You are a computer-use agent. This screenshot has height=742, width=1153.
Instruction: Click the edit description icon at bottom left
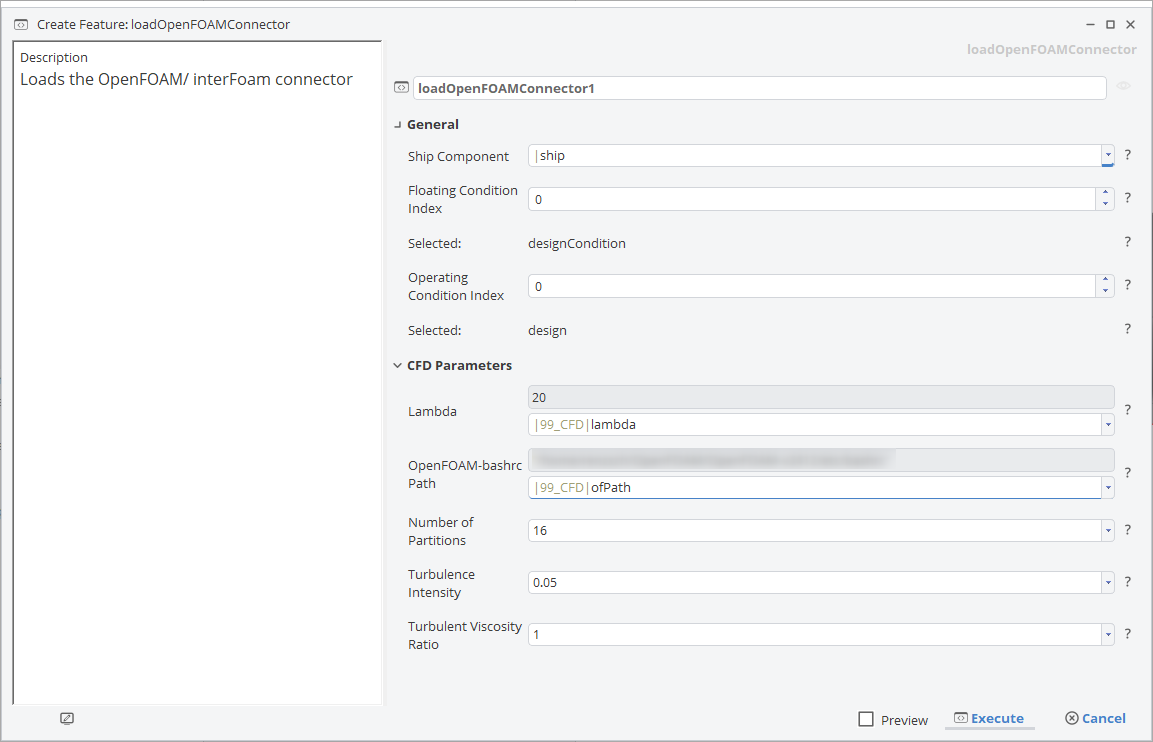pos(67,718)
